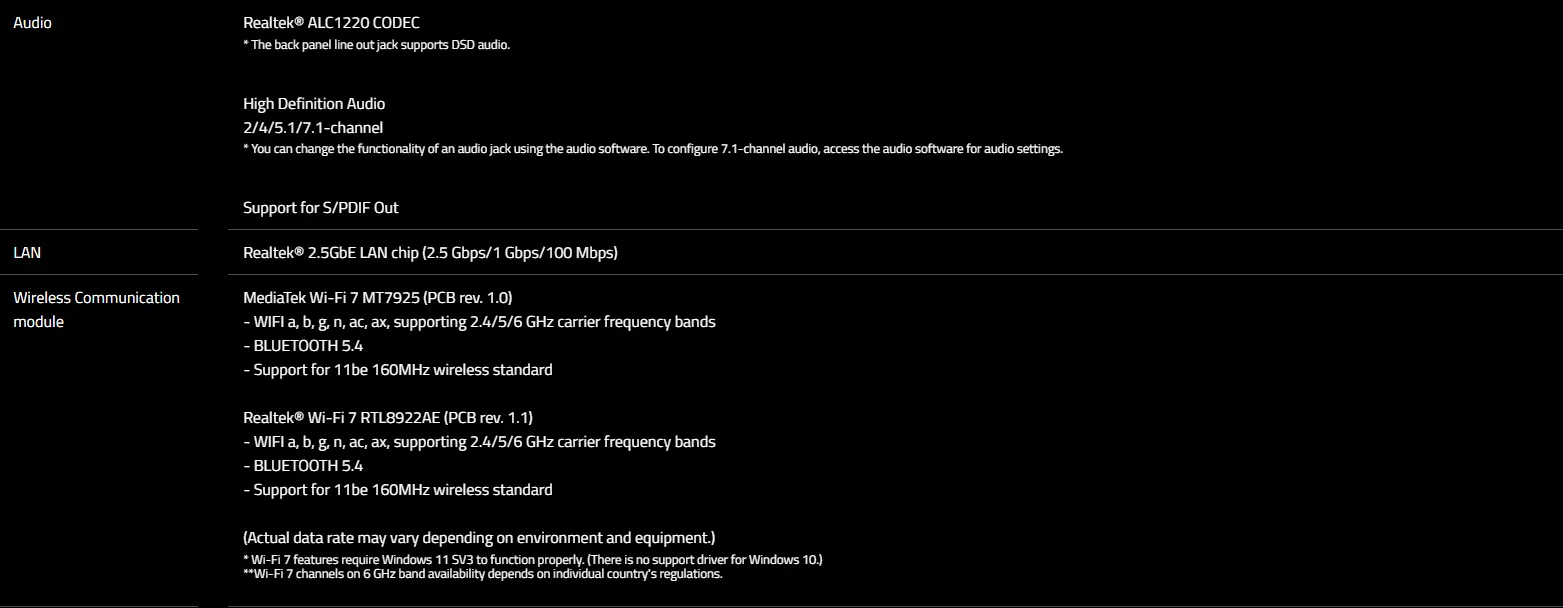Click the Audio specification label

pos(32,22)
